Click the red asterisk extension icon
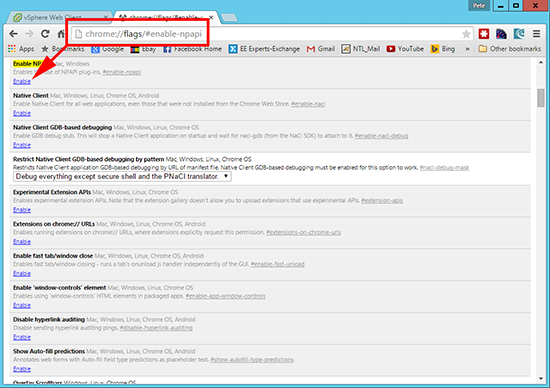Image resolution: width=550 pixels, height=388 pixels. point(484,34)
